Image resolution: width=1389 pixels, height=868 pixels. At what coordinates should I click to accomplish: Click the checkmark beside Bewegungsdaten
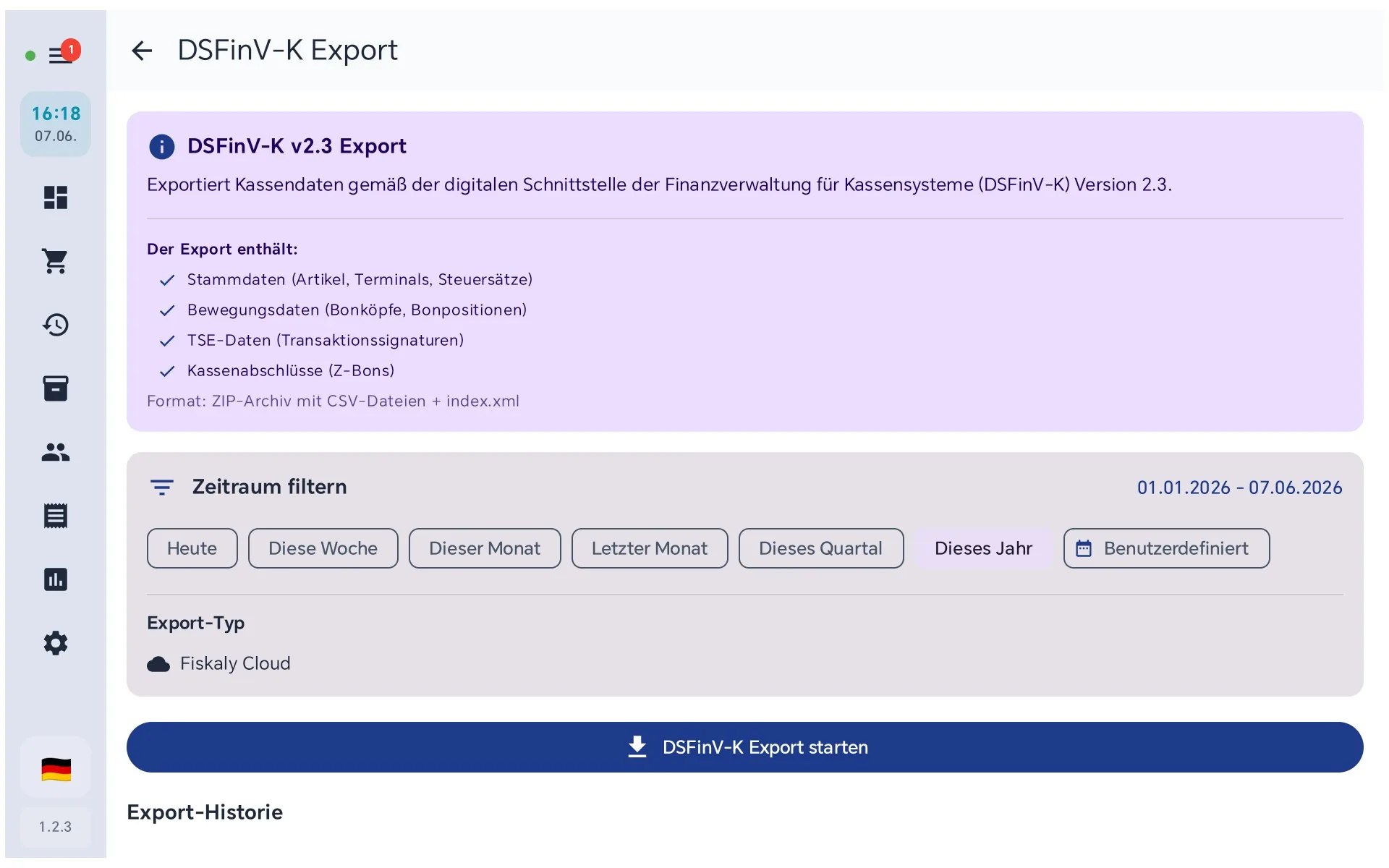click(167, 310)
